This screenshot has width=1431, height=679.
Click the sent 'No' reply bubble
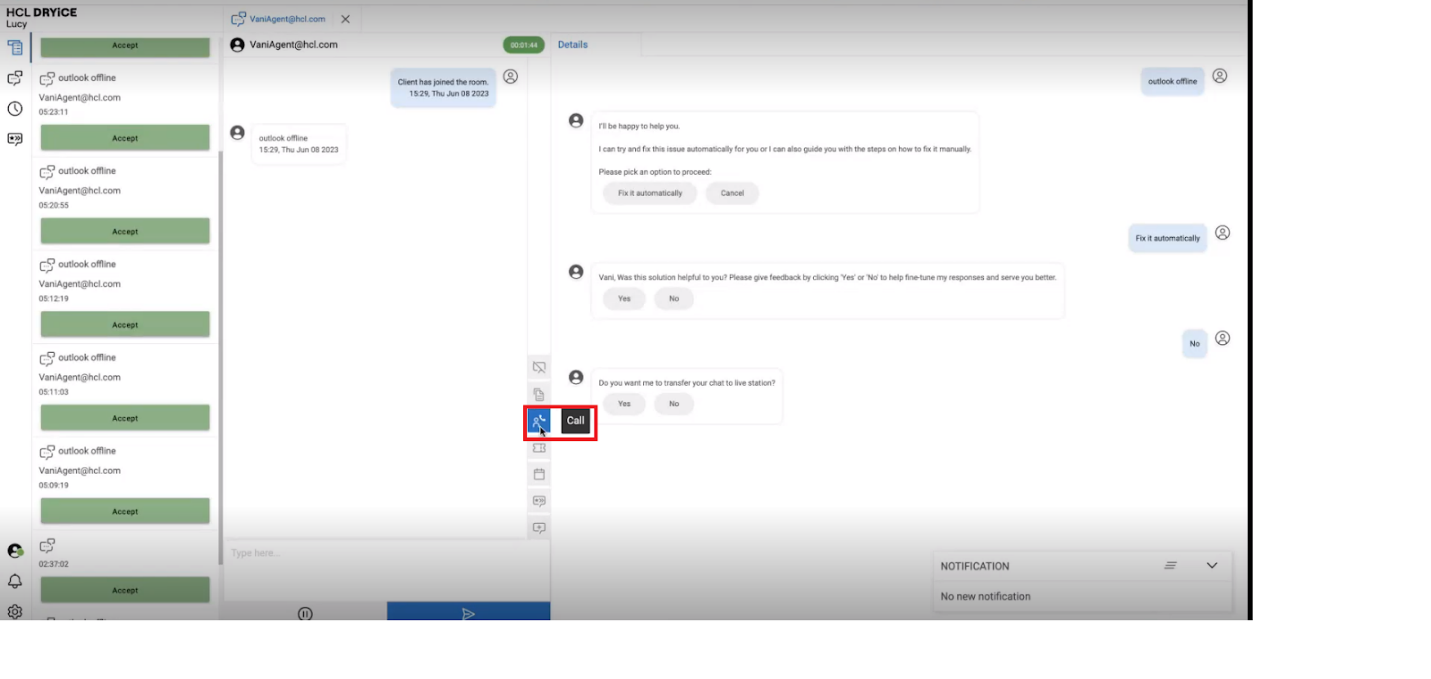1194,343
